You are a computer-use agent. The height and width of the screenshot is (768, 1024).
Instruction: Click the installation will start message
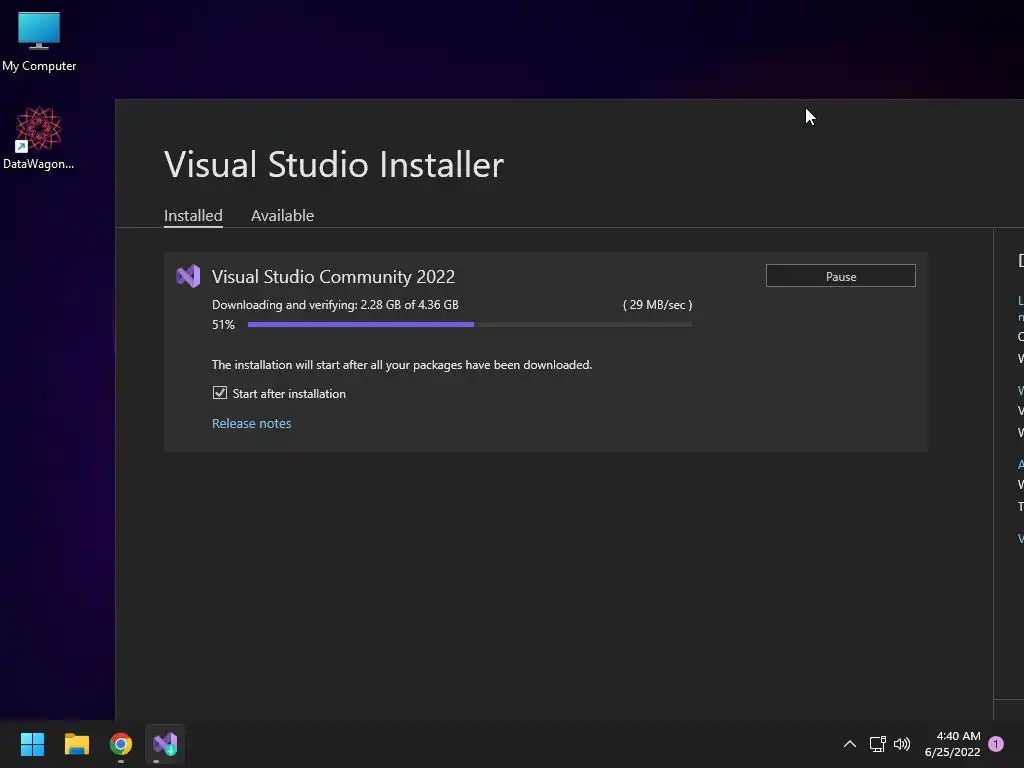pyautogui.click(x=402, y=365)
